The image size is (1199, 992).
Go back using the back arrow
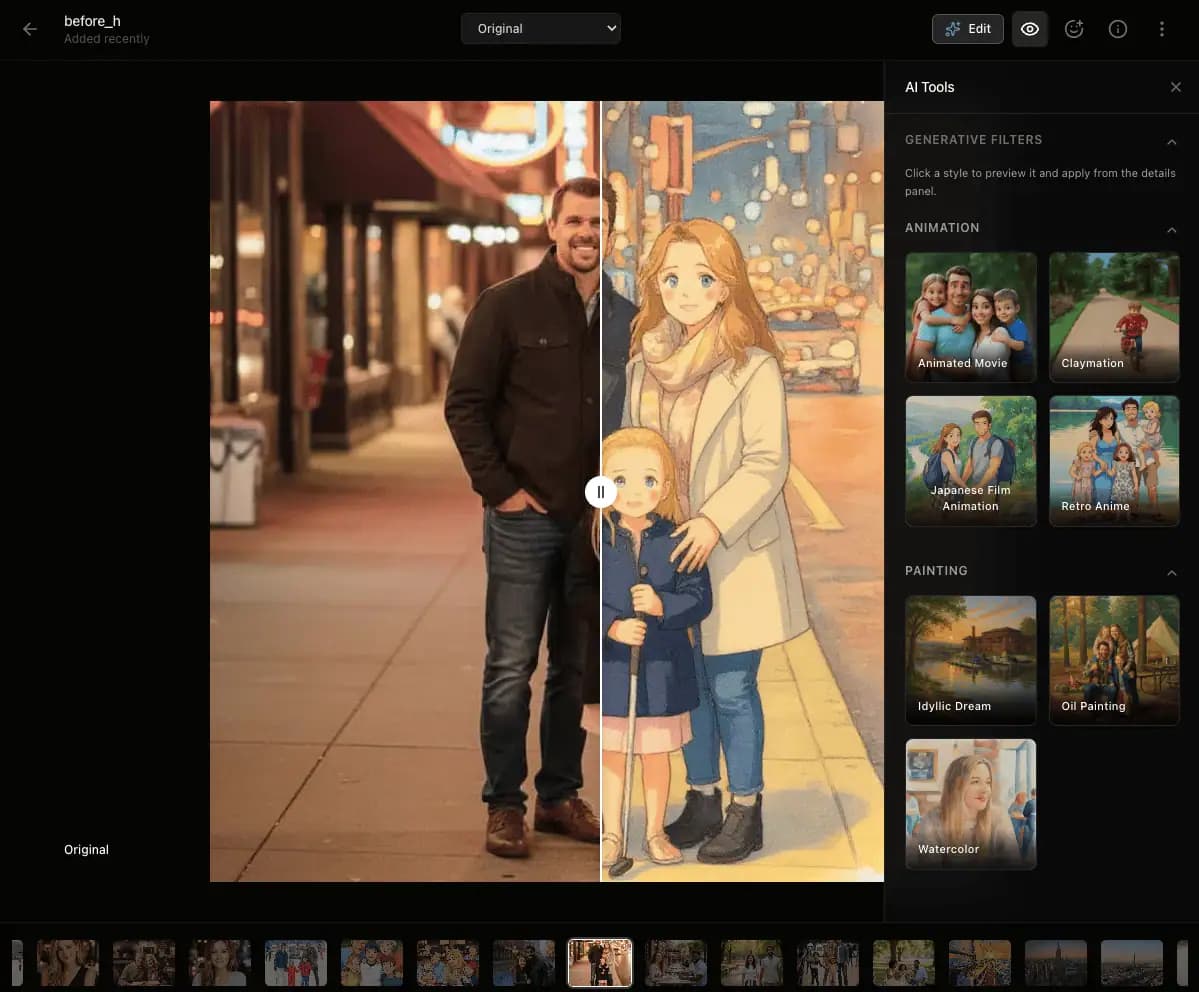29,29
